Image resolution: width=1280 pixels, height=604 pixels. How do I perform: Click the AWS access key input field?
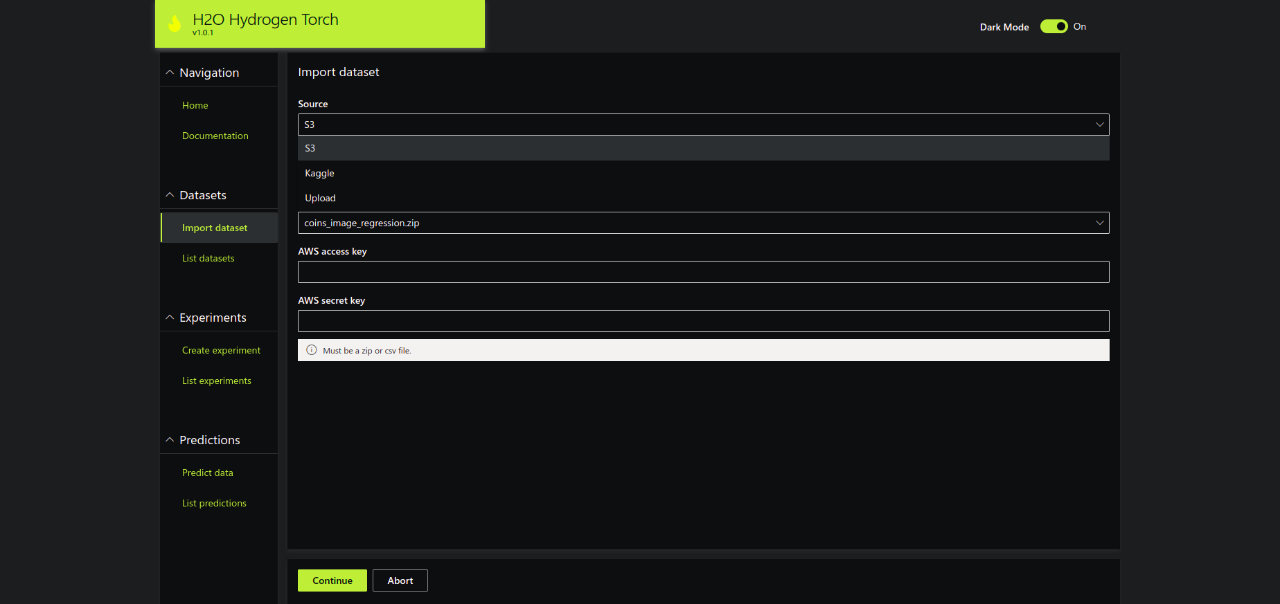[703, 272]
